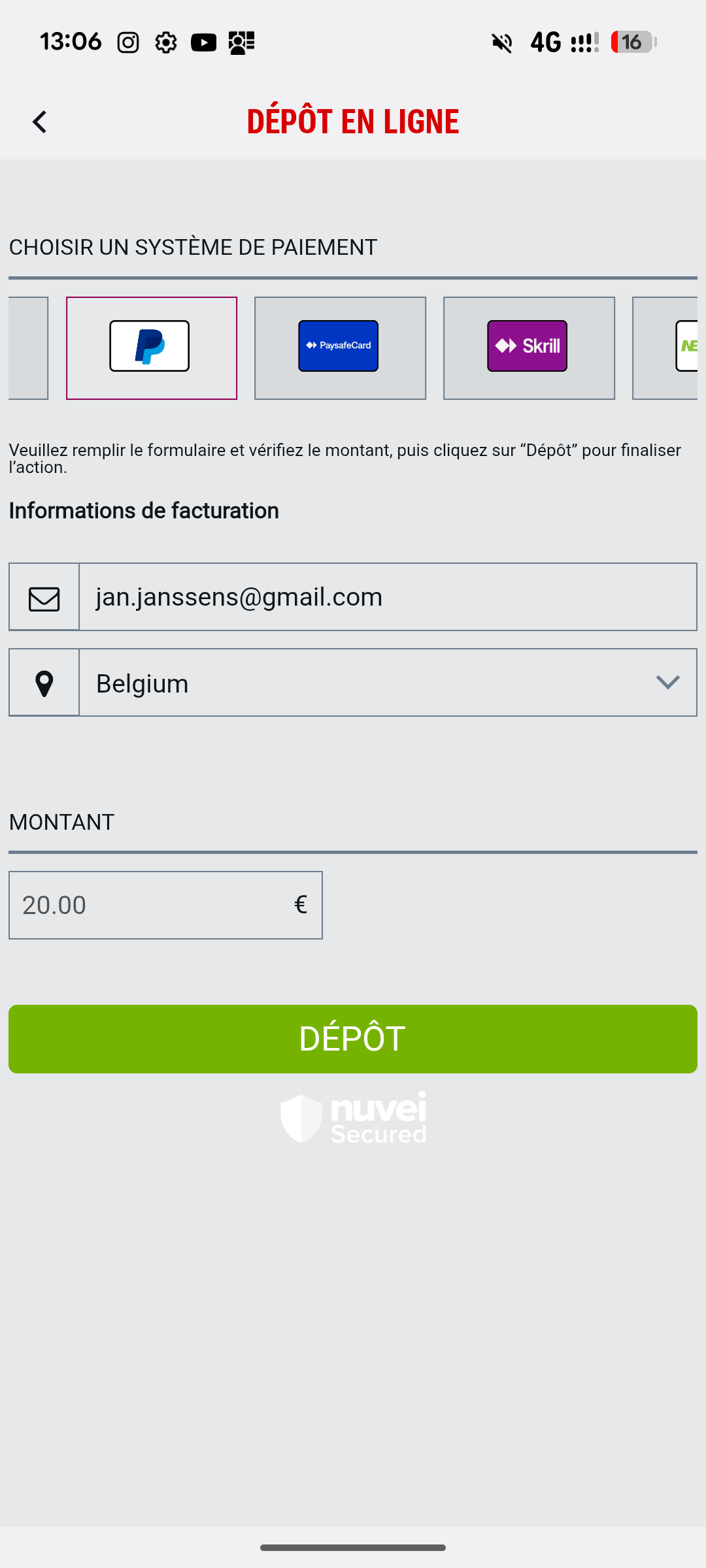706x1568 pixels.
Task: Tap the battery level indicator
Action: tap(633, 42)
